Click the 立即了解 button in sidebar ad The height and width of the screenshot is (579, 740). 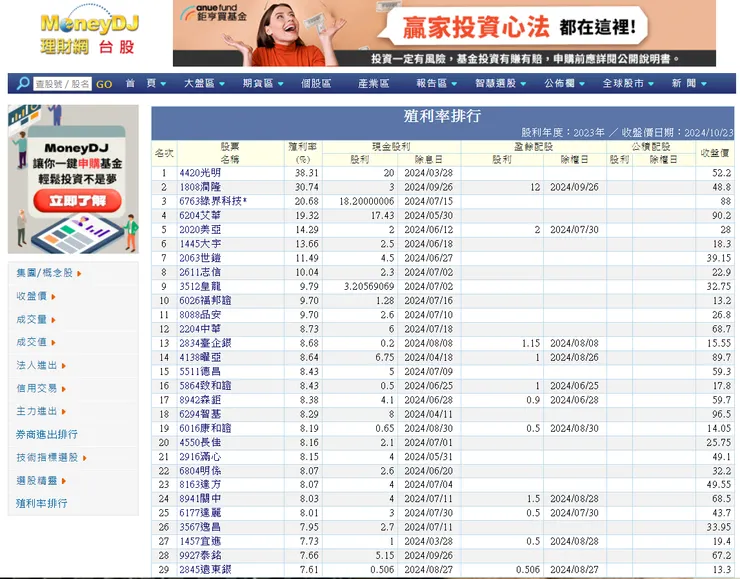point(77,201)
